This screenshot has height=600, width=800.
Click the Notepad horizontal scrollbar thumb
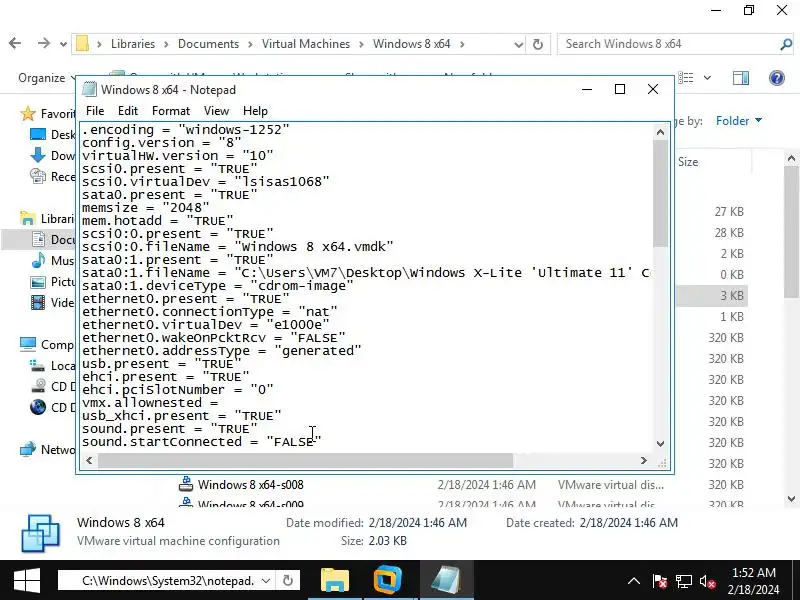pyautogui.click(x=305, y=460)
